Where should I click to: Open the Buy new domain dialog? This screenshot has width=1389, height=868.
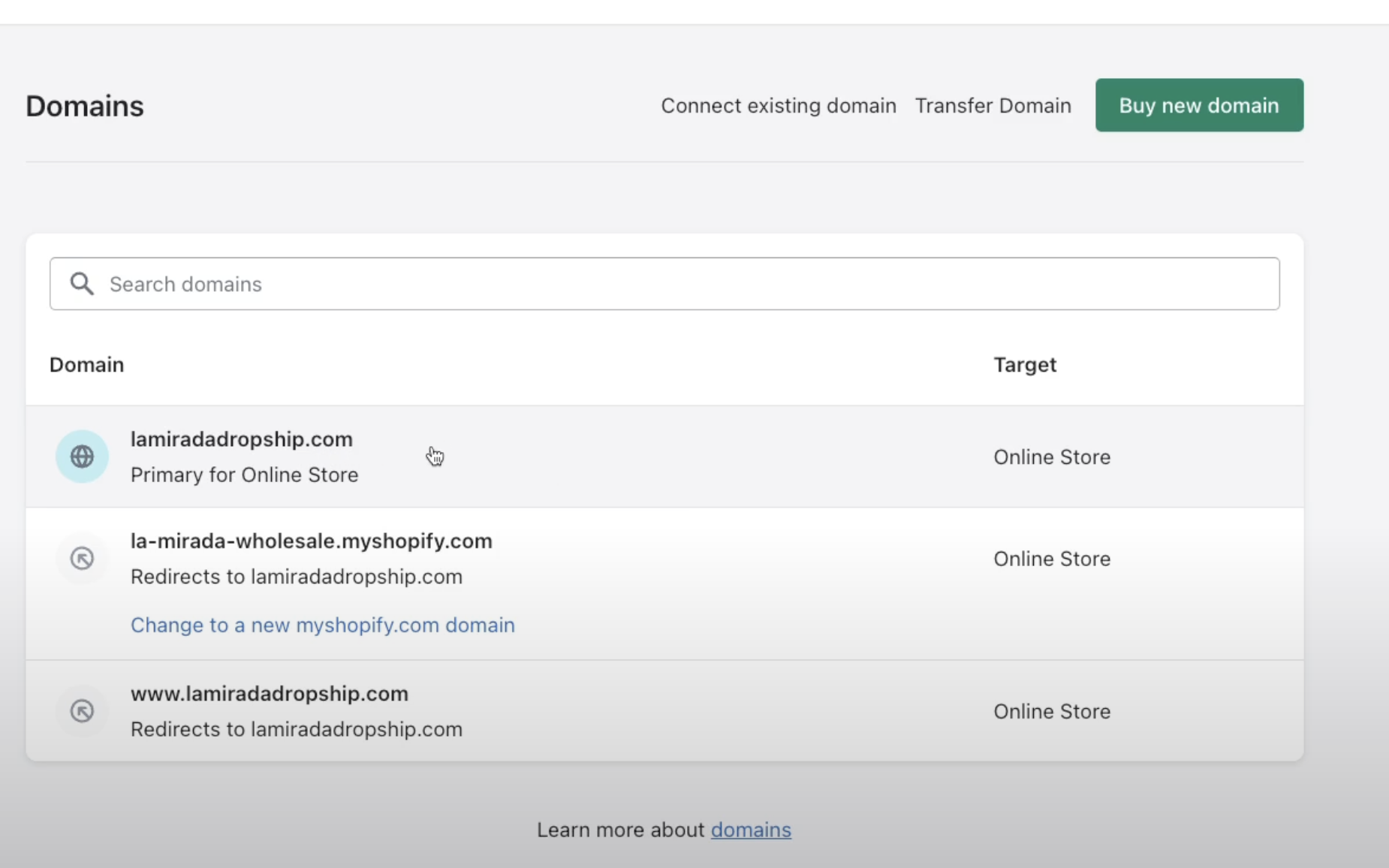1199,105
